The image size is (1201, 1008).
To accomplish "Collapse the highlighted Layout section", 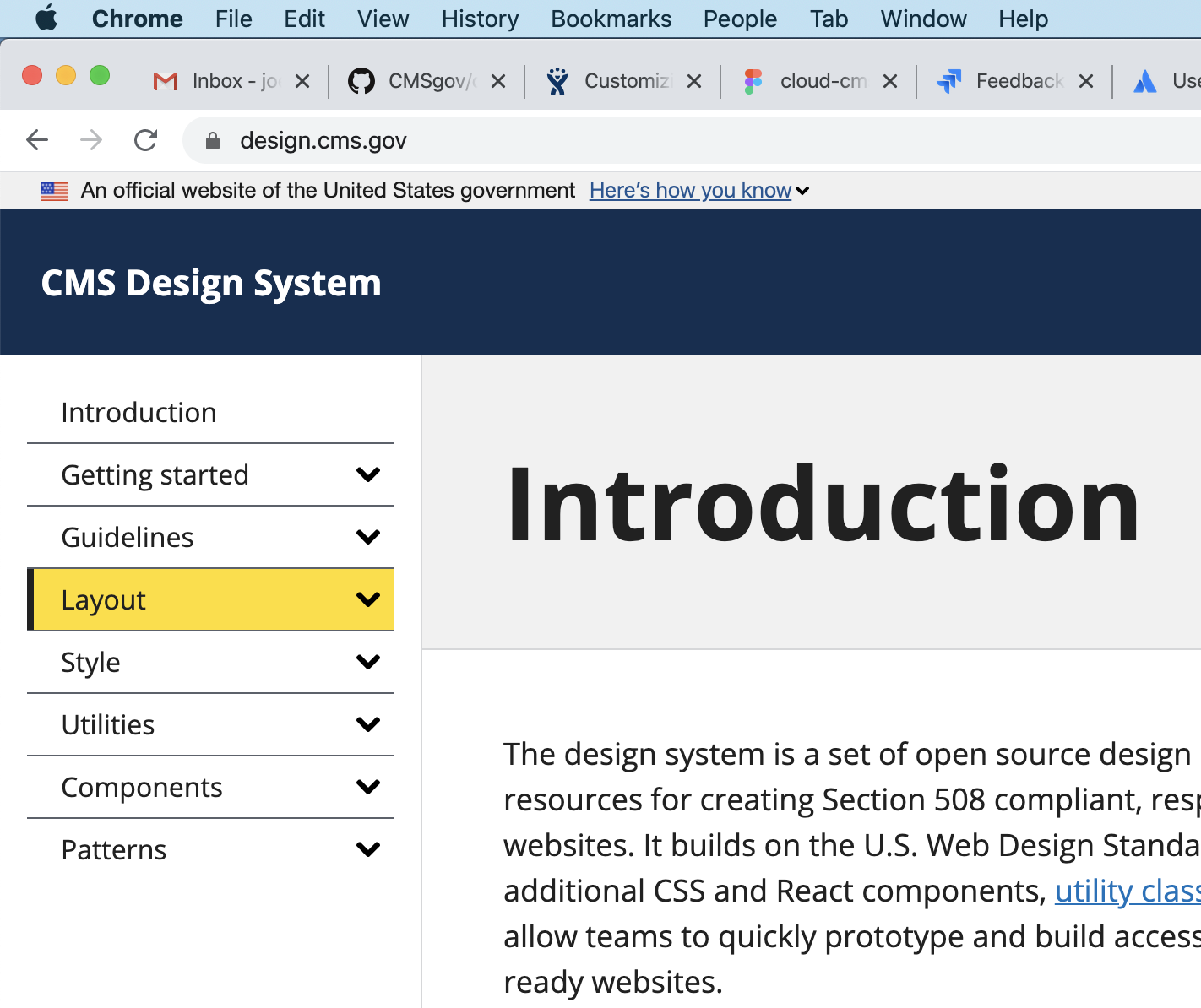I will [x=367, y=599].
